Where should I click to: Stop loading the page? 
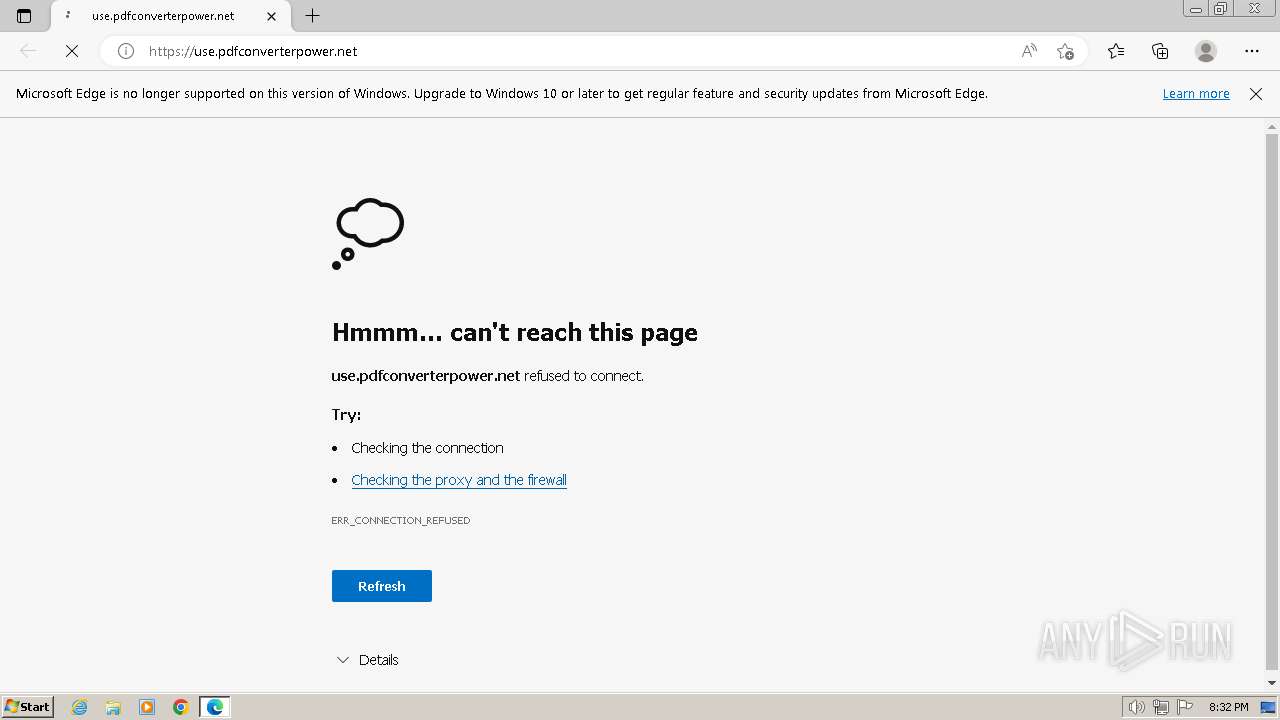pyautogui.click(x=72, y=51)
